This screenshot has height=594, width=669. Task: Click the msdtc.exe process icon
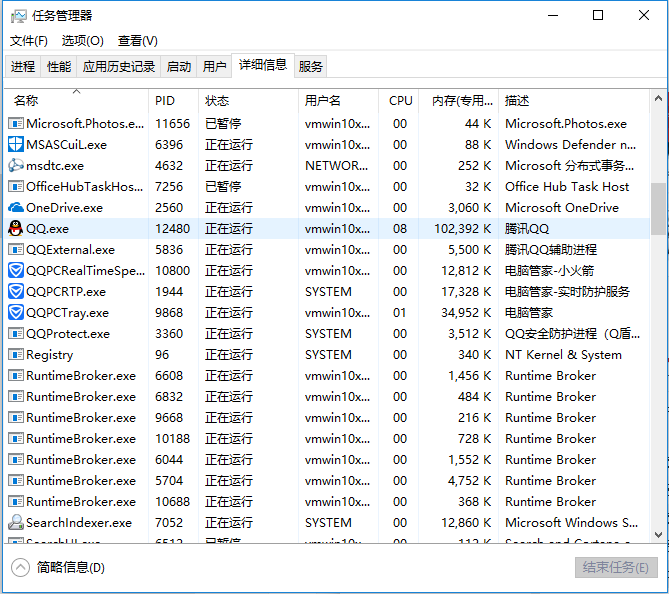click(16, 165)
